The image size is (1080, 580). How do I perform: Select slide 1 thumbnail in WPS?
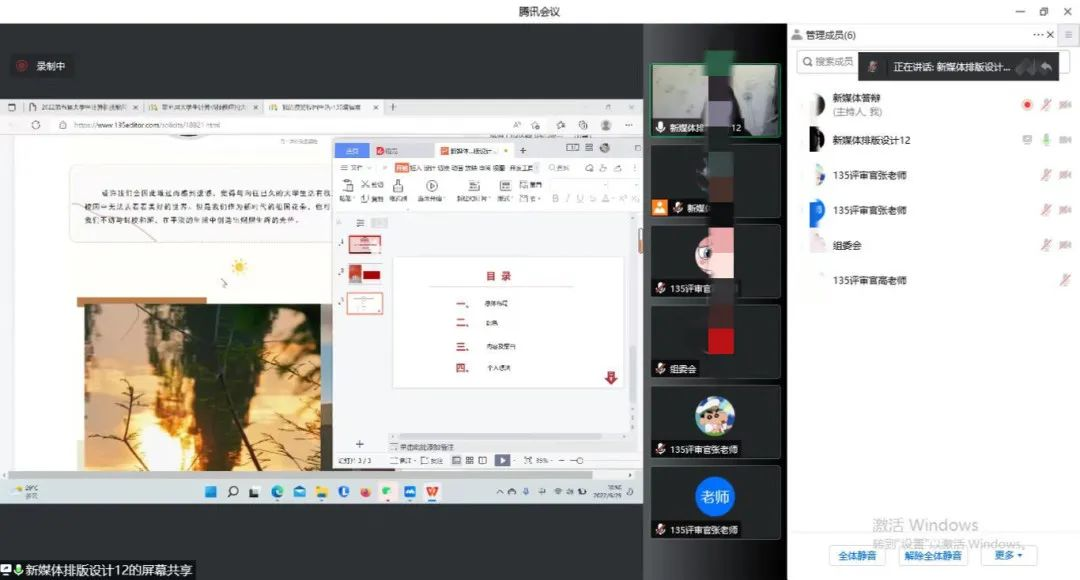364,244
